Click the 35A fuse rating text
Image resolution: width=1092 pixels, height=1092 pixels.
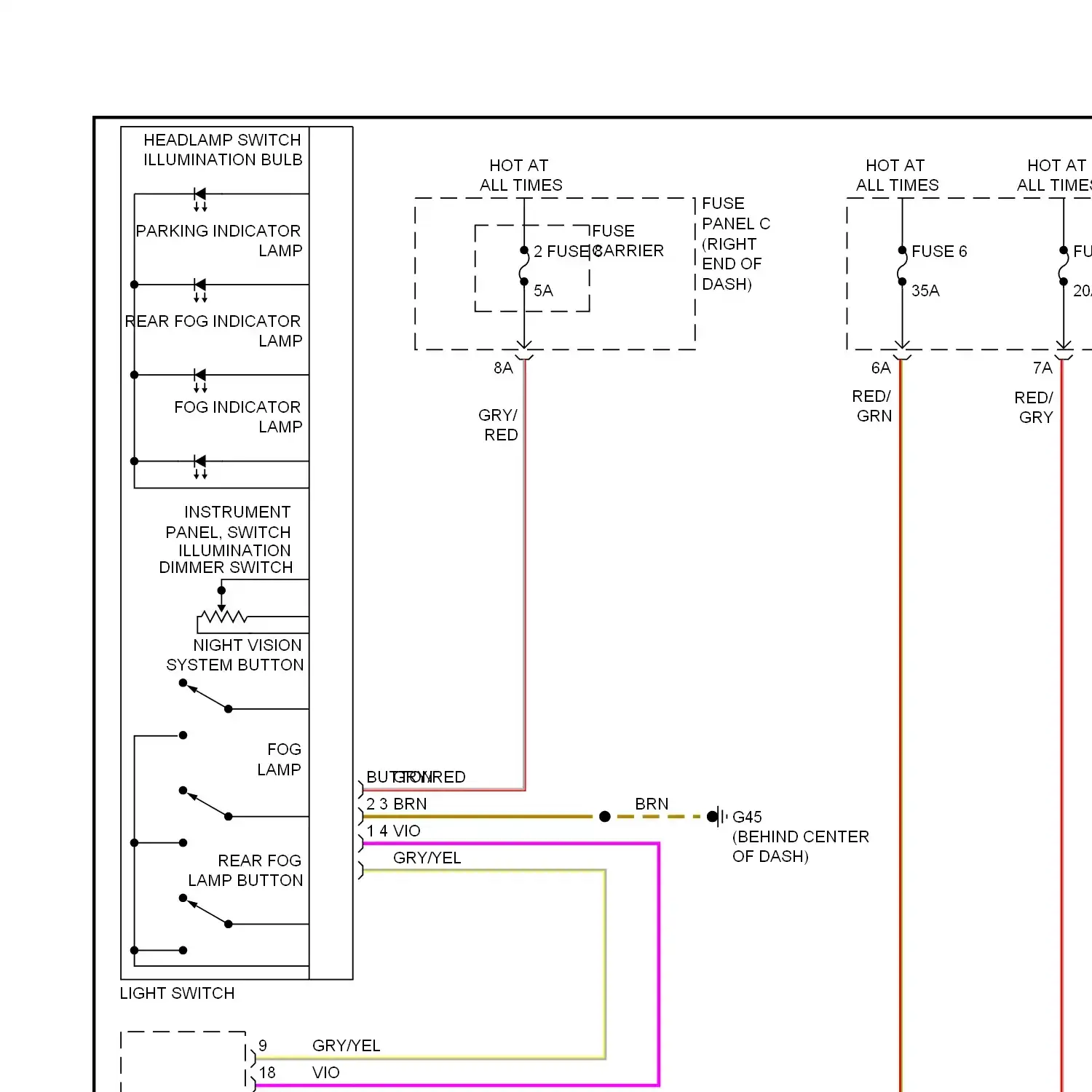coord(925,290)
